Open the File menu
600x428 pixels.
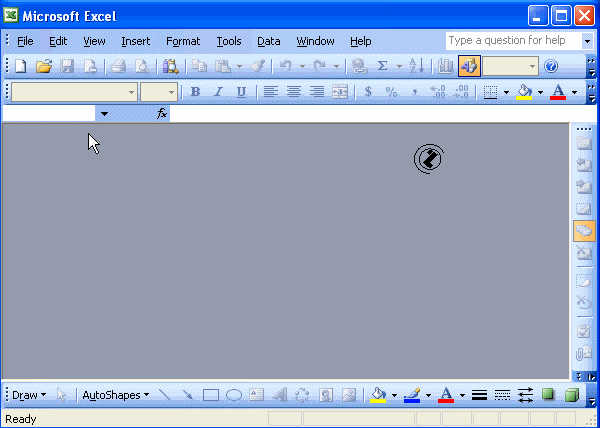25,41
